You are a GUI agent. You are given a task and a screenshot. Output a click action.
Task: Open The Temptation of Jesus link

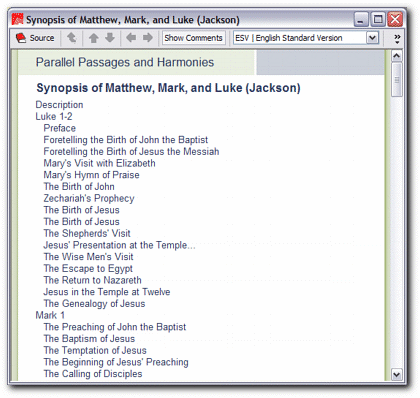point(95,350)
